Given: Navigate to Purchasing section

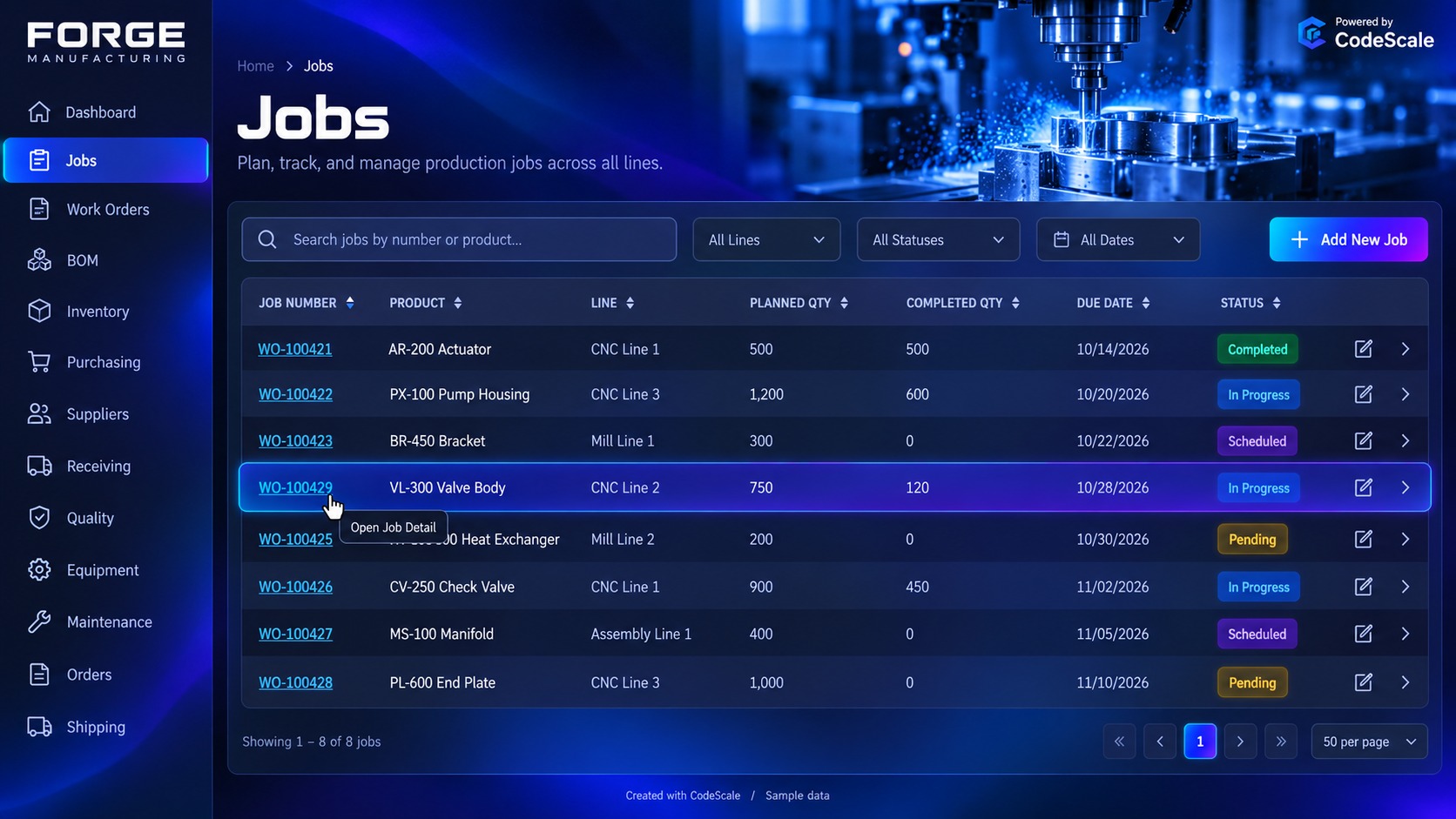Looking at the screenshot, I should click(x=106, y=362).
